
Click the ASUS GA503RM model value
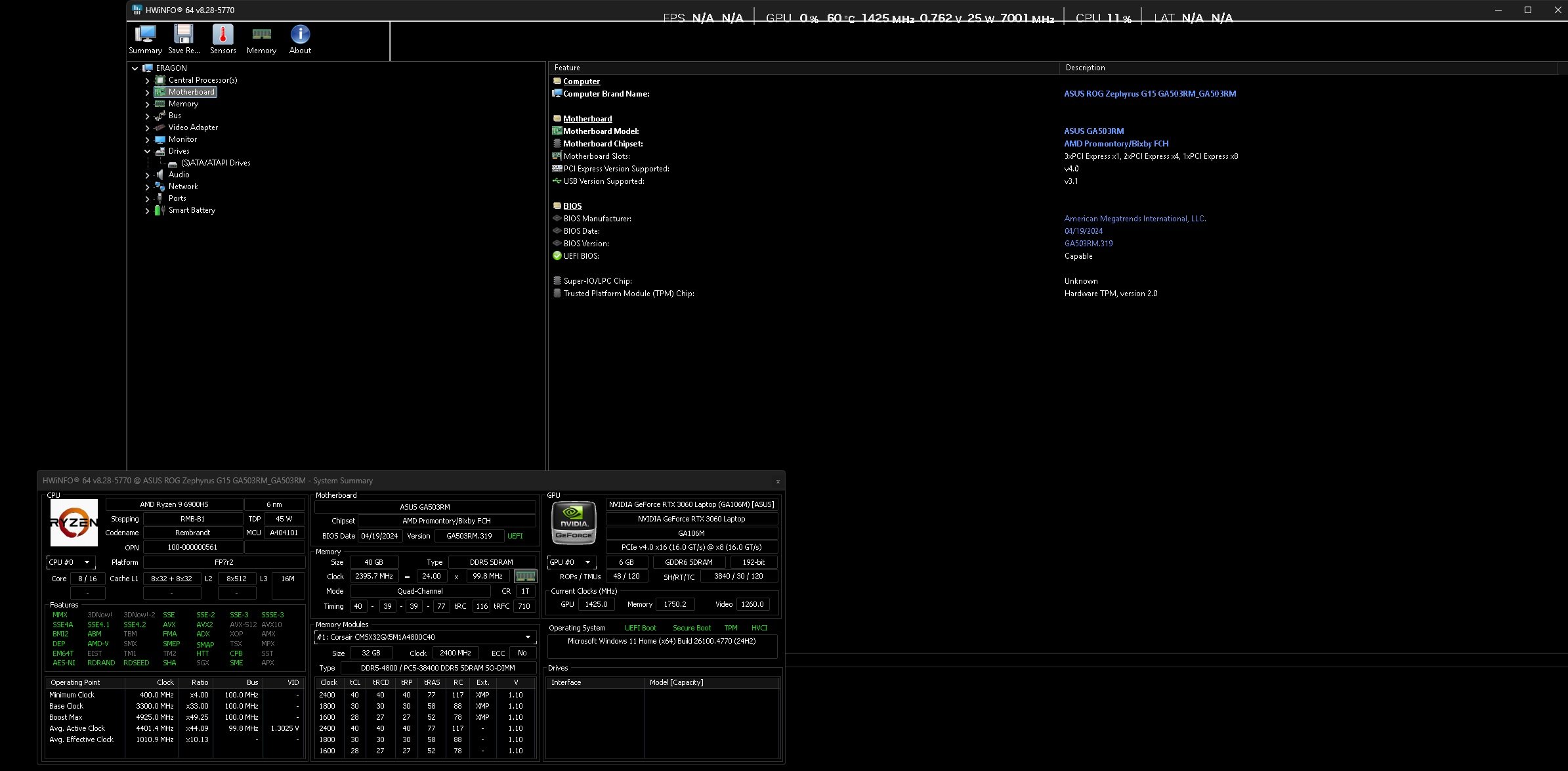tap(1093, 131)
